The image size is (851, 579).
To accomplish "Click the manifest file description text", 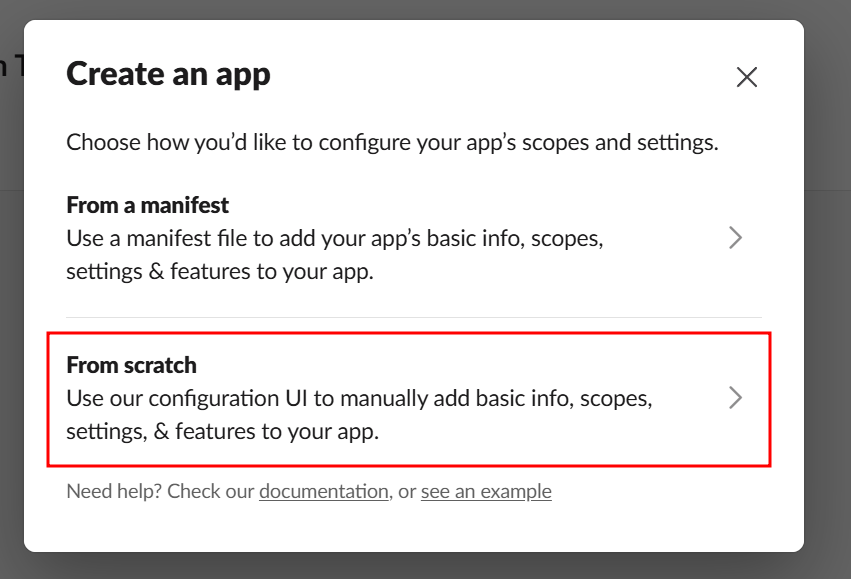I will (x=335, y=254).
